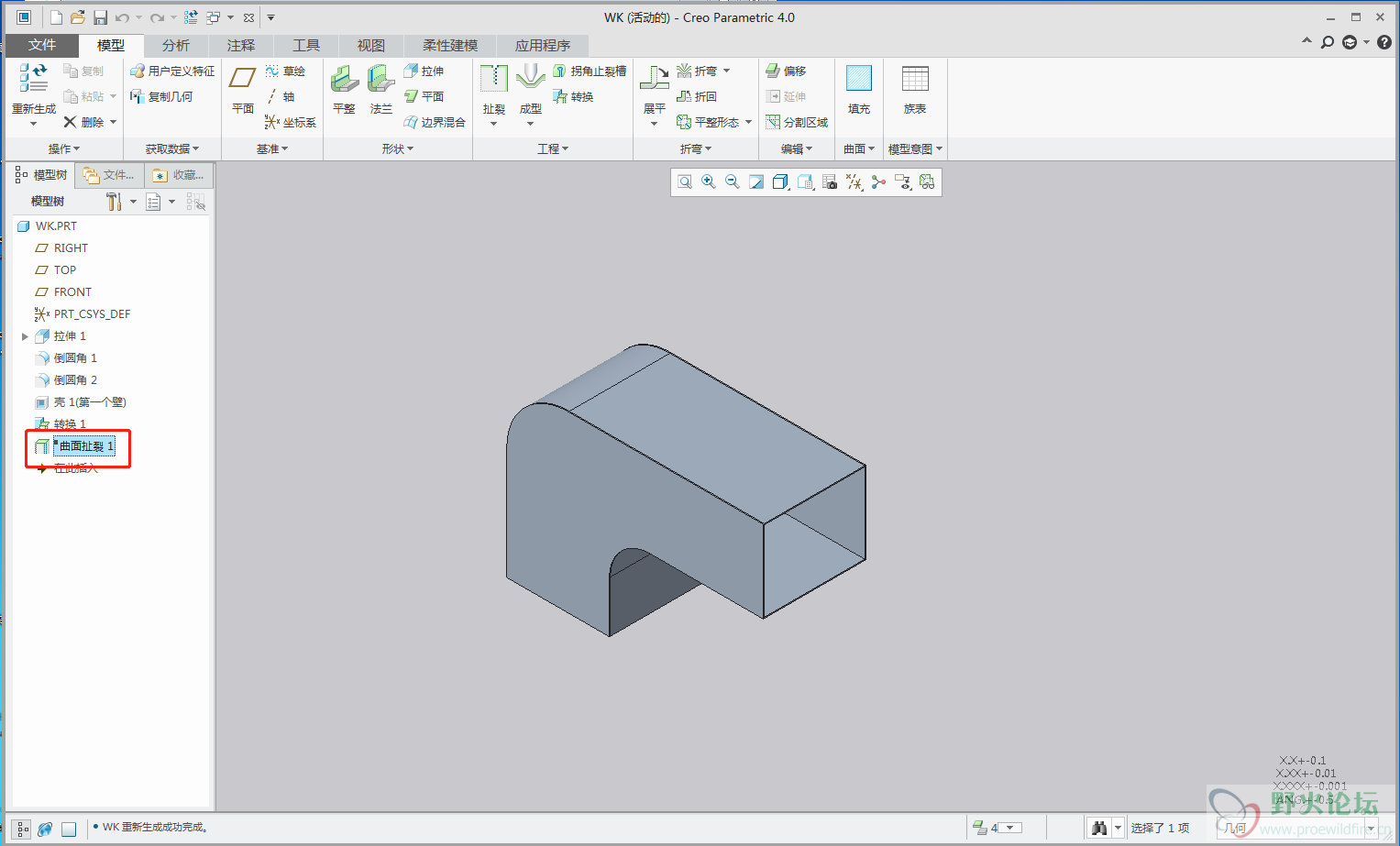Select the 法兰 flange wall tool

coord(381,90)
